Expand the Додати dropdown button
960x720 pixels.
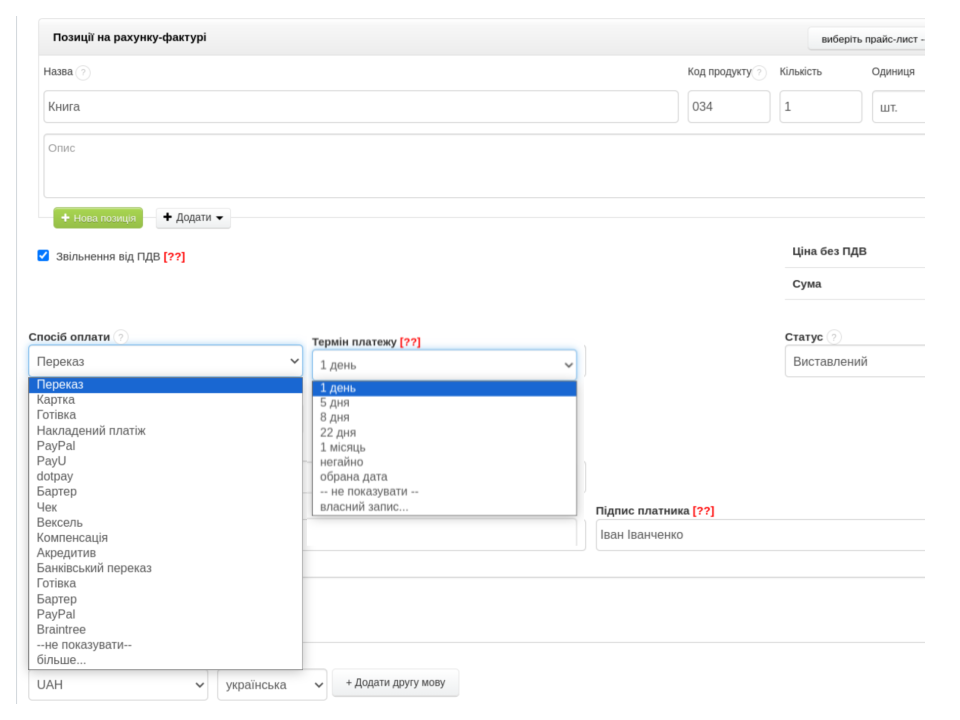[x=193, y=218]
